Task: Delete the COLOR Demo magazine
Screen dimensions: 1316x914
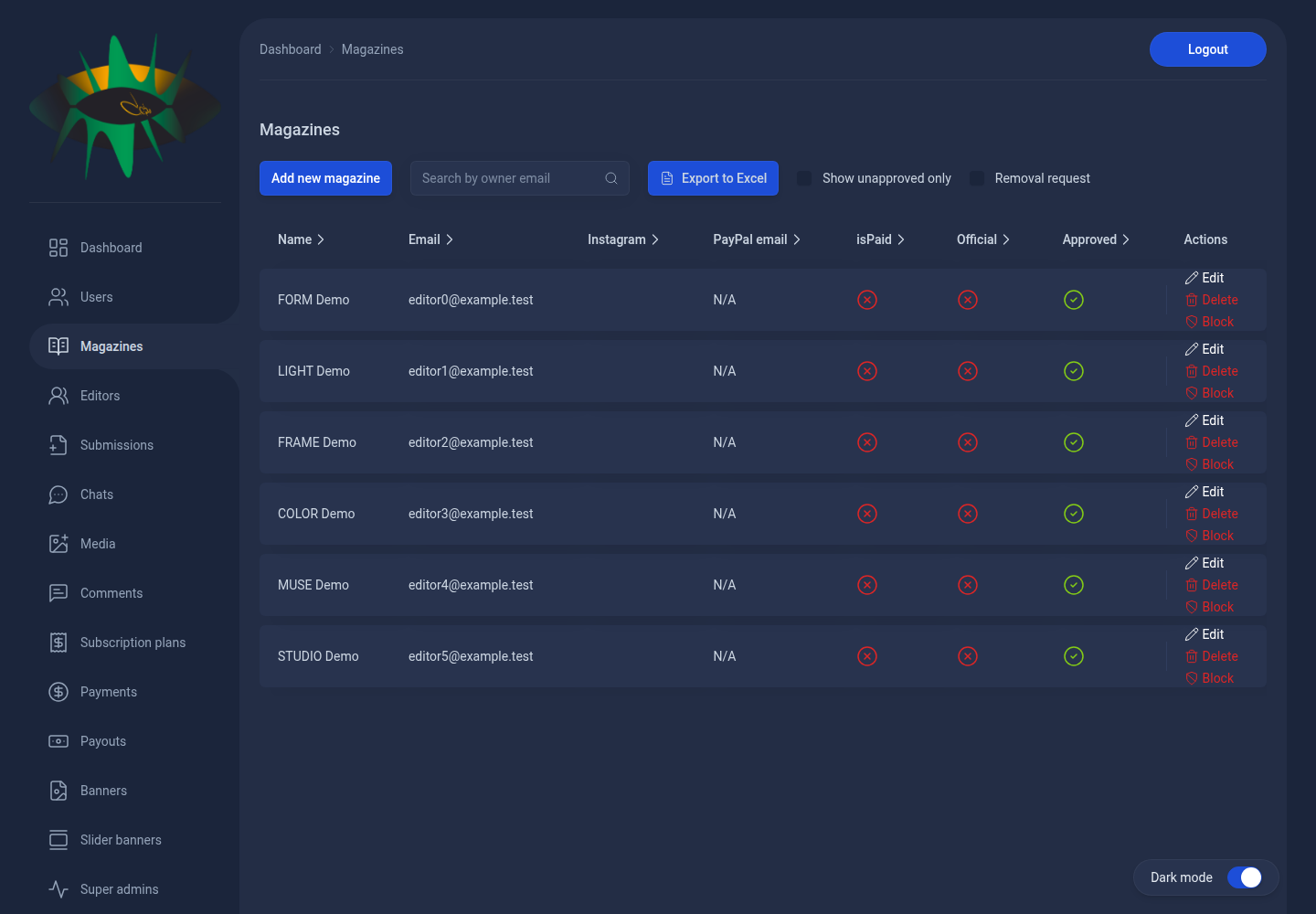Action: pyautogui.click(x=1212, y=514)
